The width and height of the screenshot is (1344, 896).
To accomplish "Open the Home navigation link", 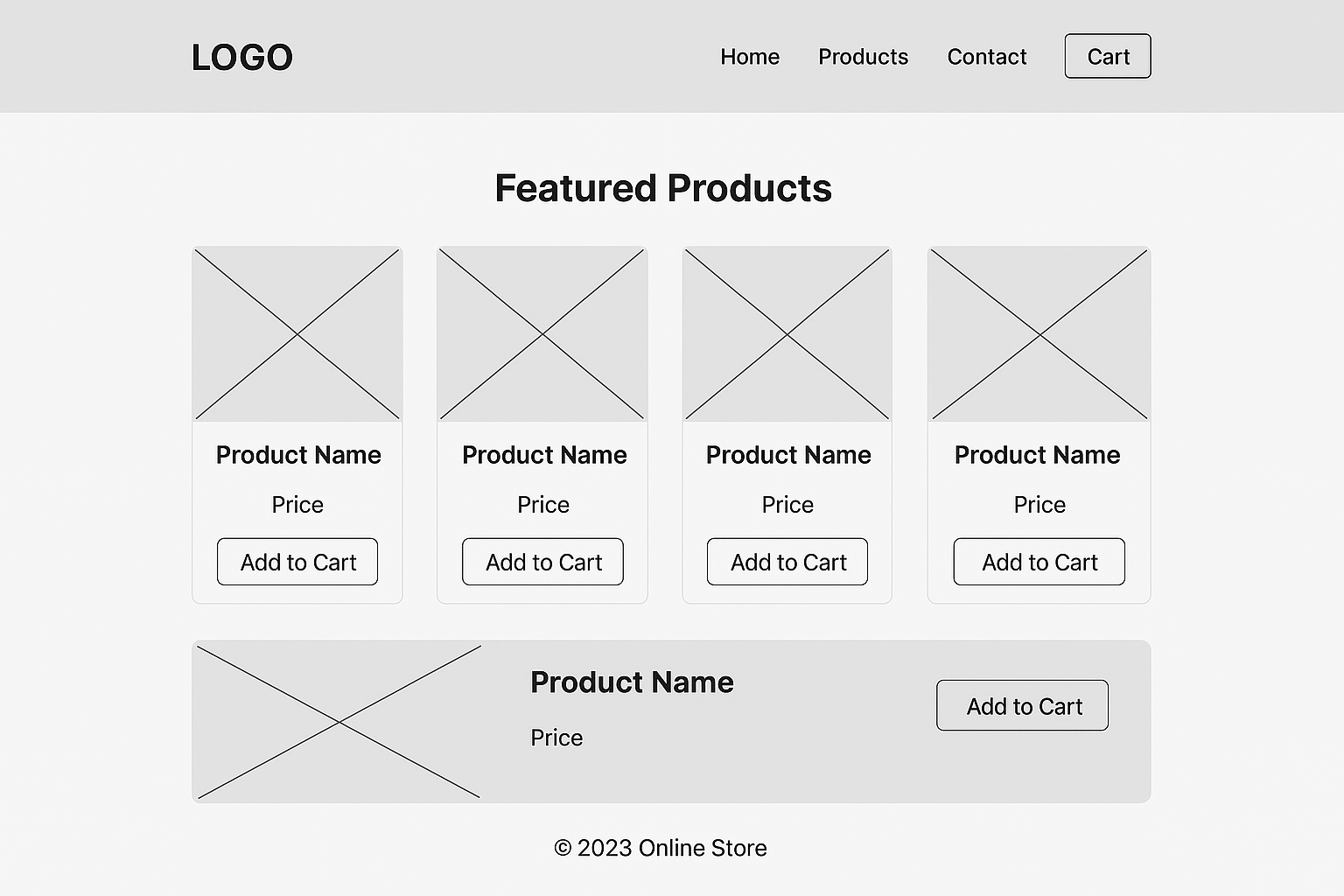I will pyautogui.click(x=750, y=57).
